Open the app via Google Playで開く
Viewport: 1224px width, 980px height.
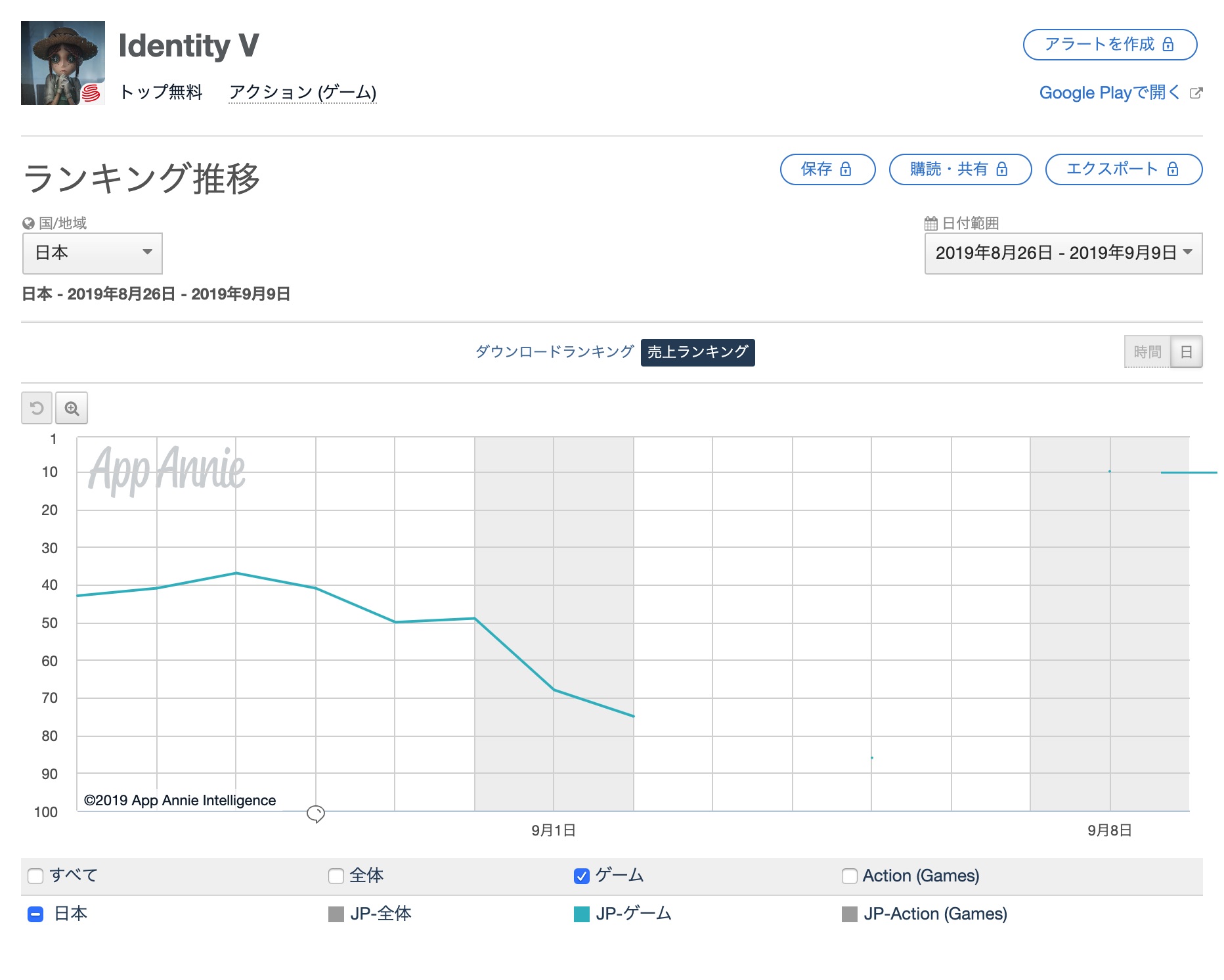click(x=1110, y=93)
